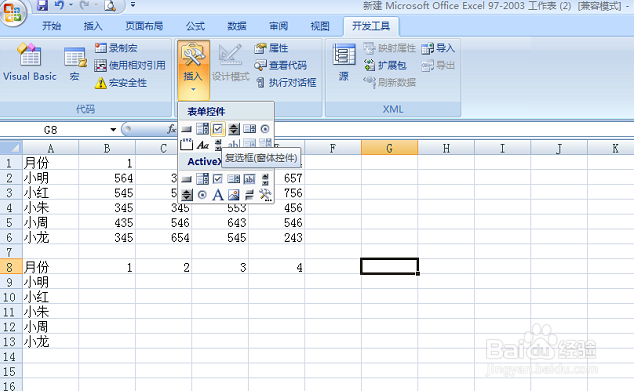Screen dimensions: 634x391
Task: Select form control List Box icon
Action: tap(249, 129)
